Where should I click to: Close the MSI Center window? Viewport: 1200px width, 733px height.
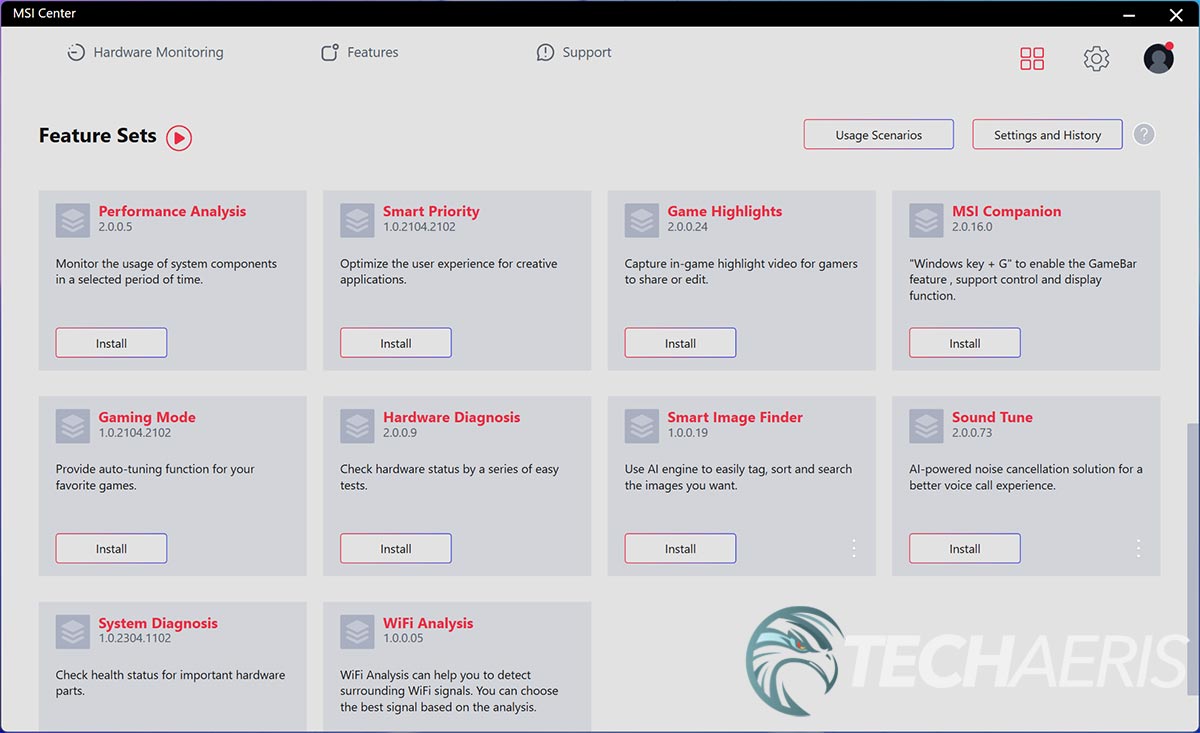click(1176, 14)
